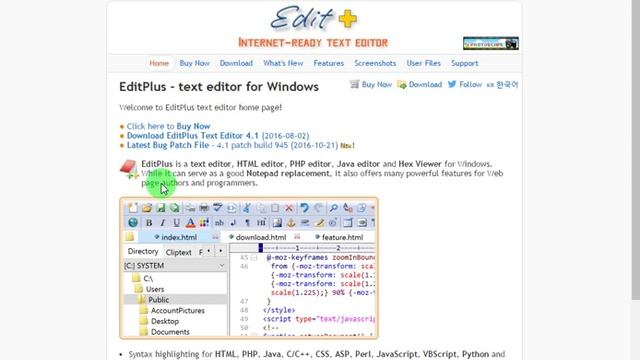Screen dimensions: 640x360
Task: Click the 'Click here to Buy Now' link
Action: (168, 126)
